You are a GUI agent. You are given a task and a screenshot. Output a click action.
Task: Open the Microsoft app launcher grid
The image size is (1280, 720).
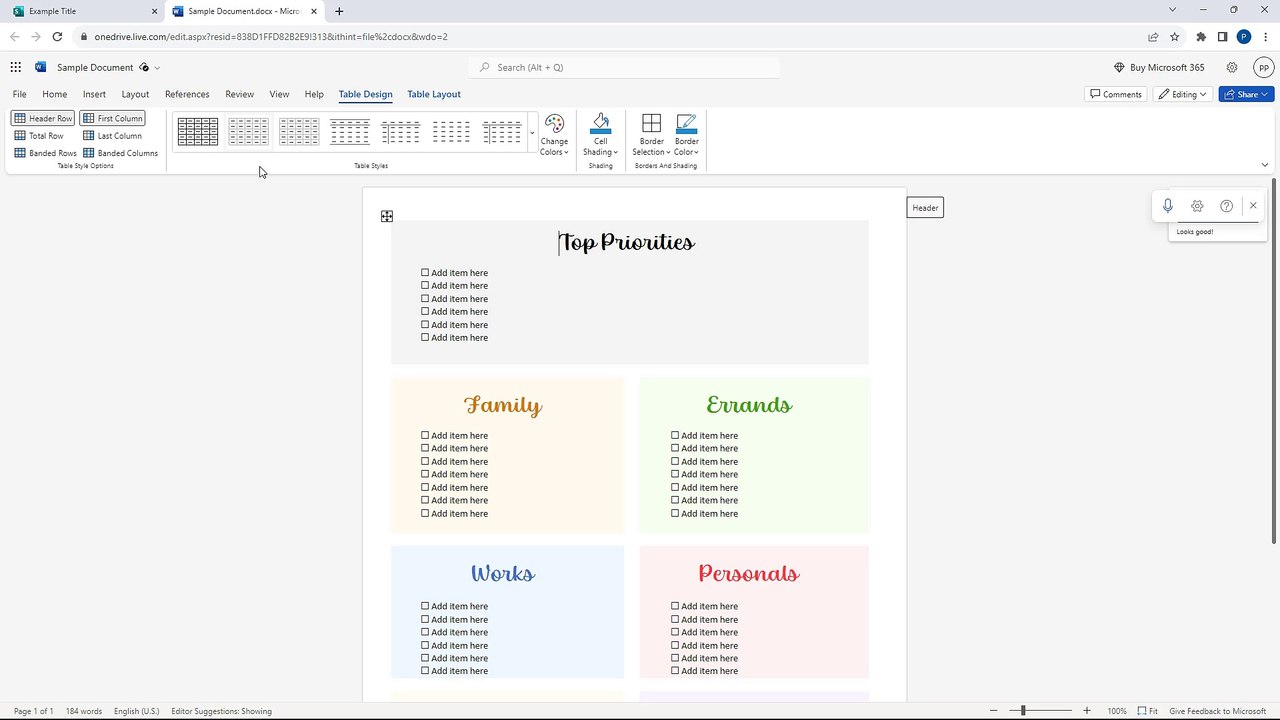pos(16,67)
